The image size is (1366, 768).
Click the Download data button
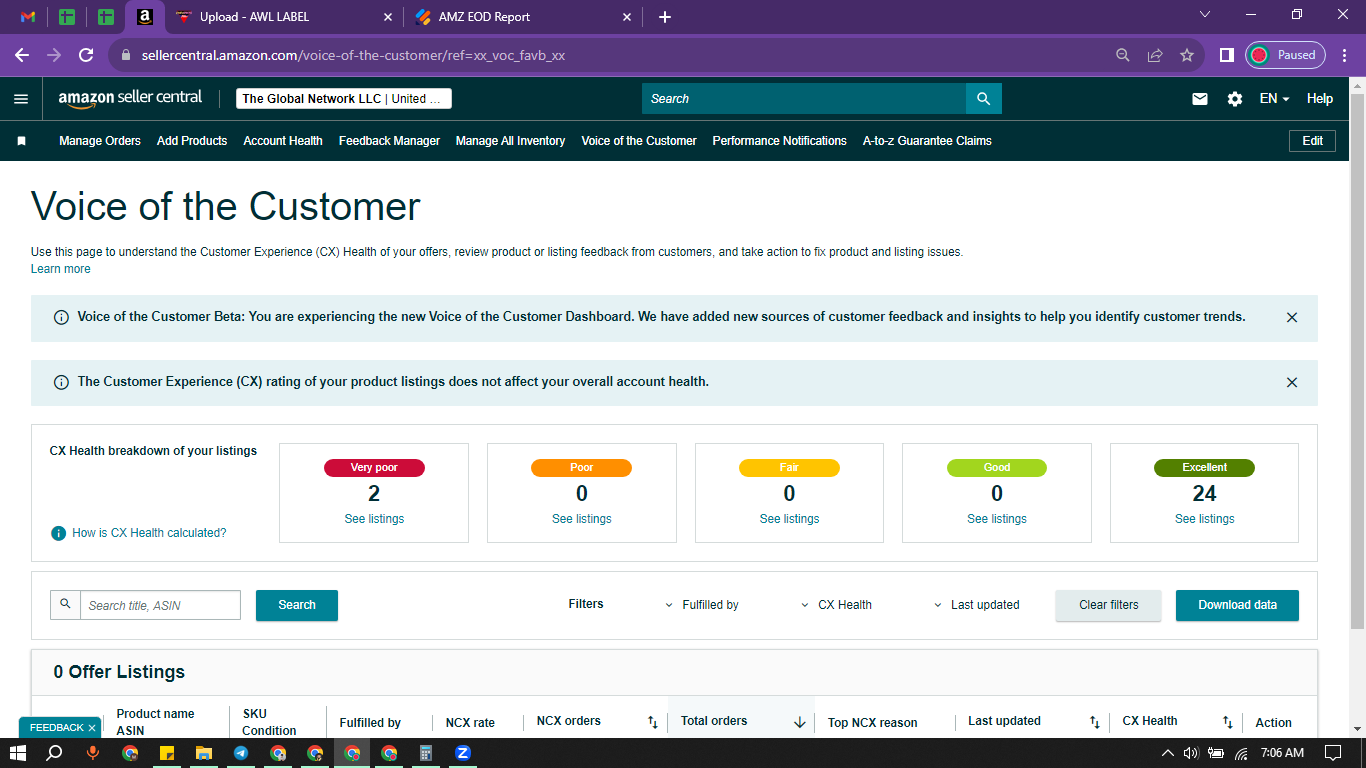[x=1237, y=605]
